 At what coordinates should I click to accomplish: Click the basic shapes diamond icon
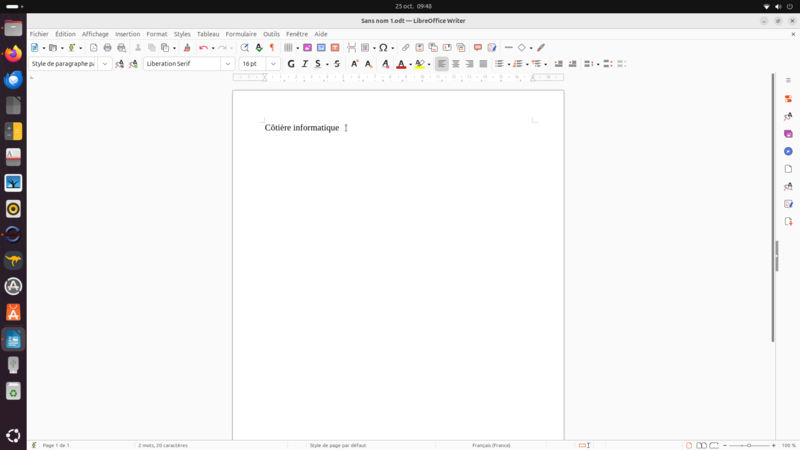[x=521, y=47]
